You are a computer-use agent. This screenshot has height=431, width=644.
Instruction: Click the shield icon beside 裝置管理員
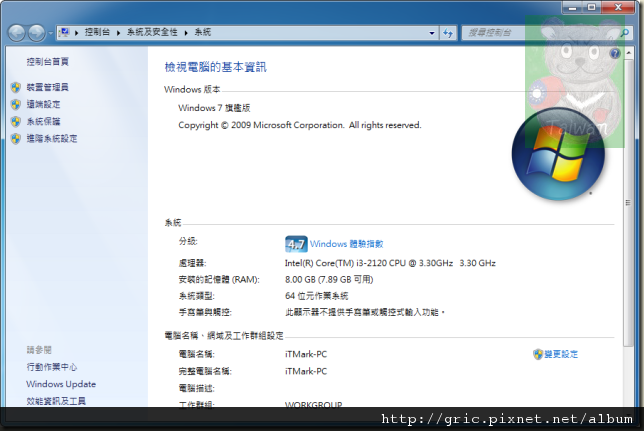[x=16, y=87]
